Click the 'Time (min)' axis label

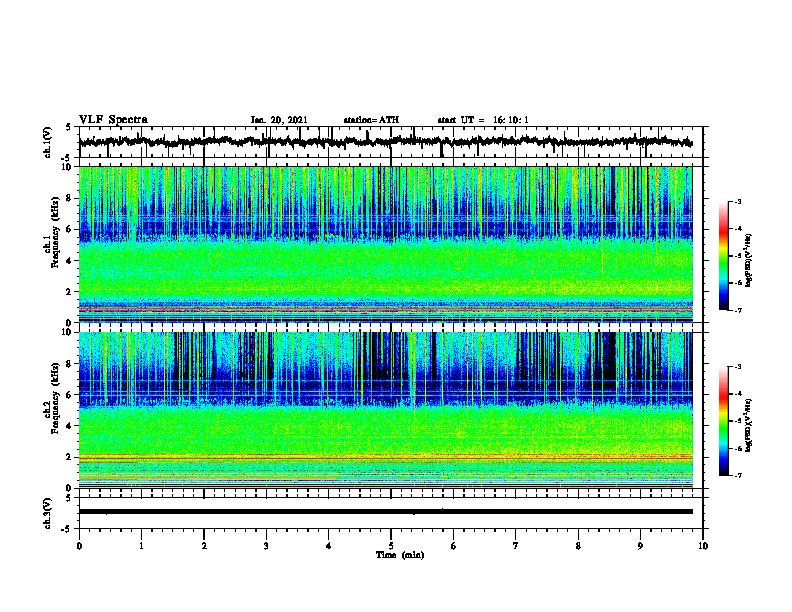point(400,555)
